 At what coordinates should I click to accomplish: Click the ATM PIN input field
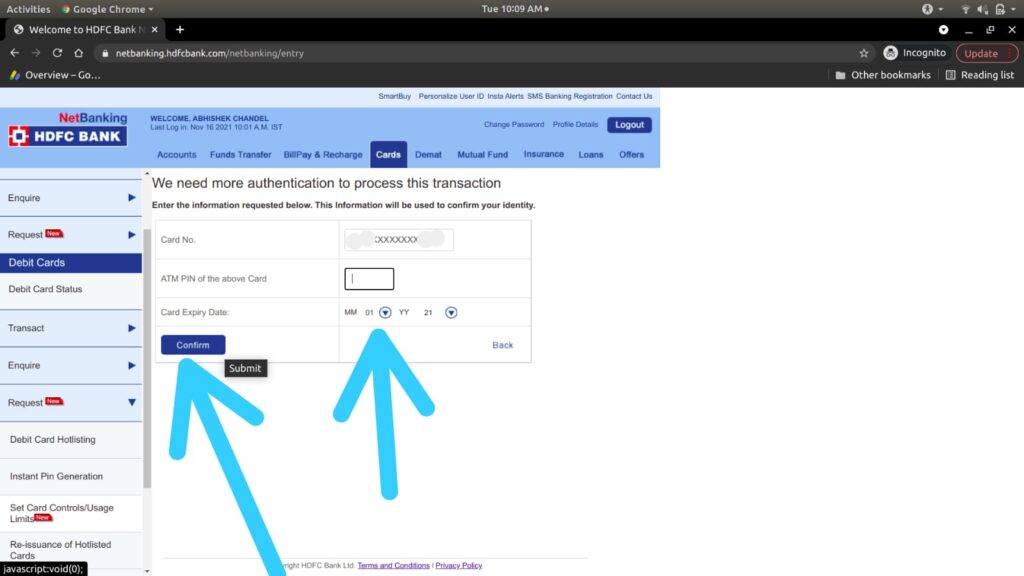click(369, 279)
